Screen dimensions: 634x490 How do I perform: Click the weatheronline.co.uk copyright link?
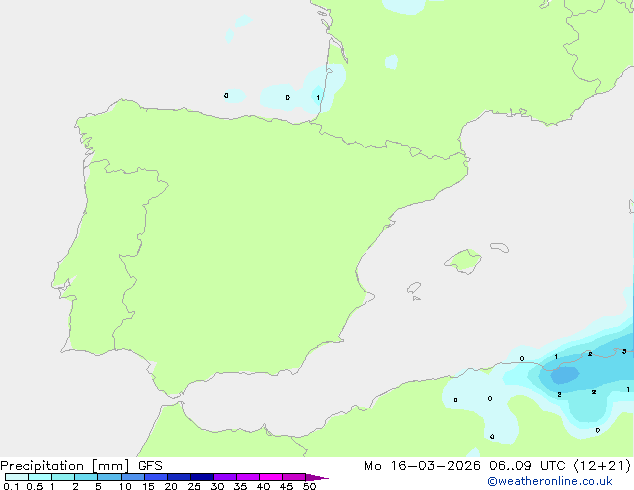550,481
